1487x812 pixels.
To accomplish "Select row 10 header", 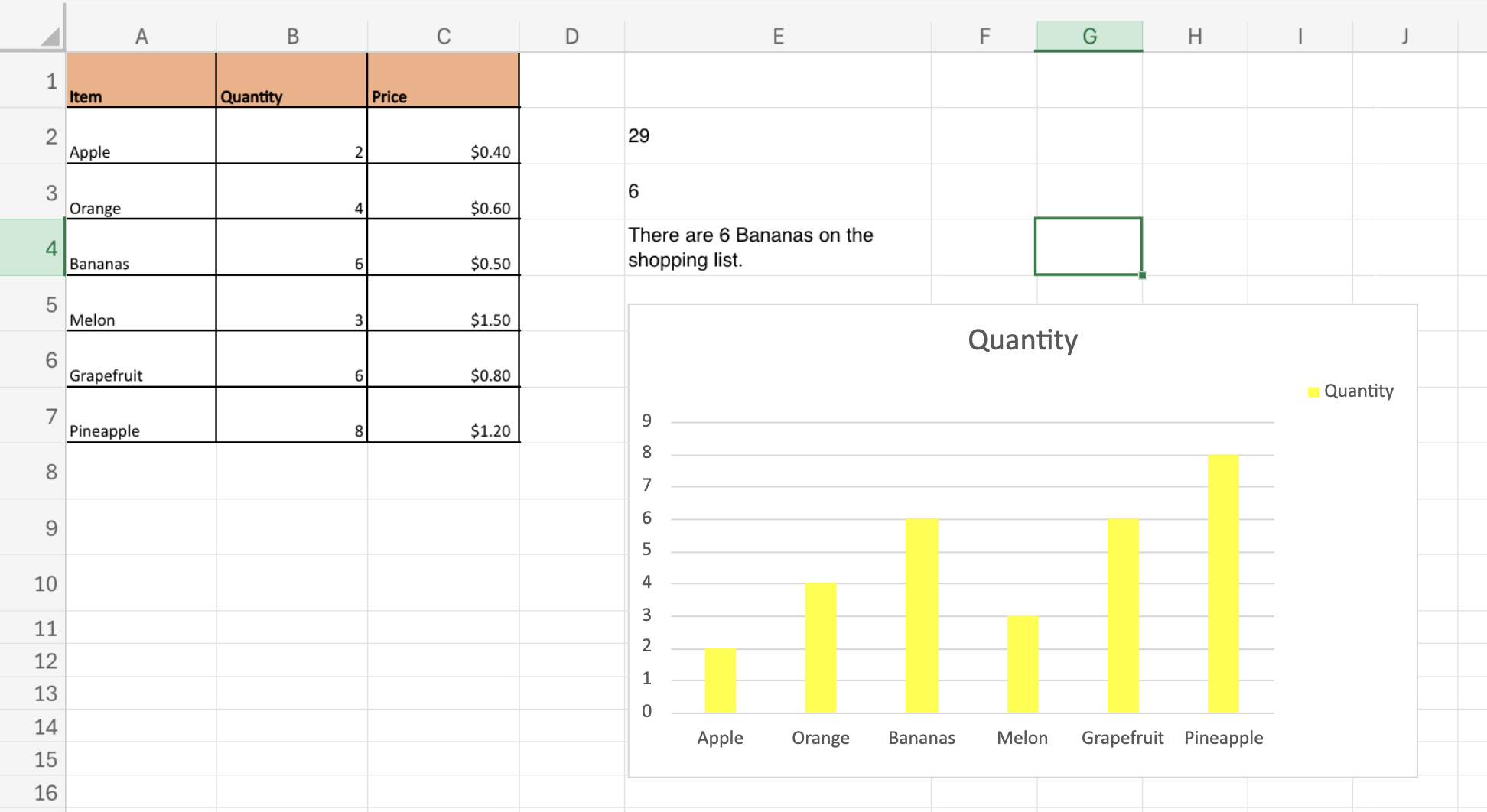I will (33, 583).
